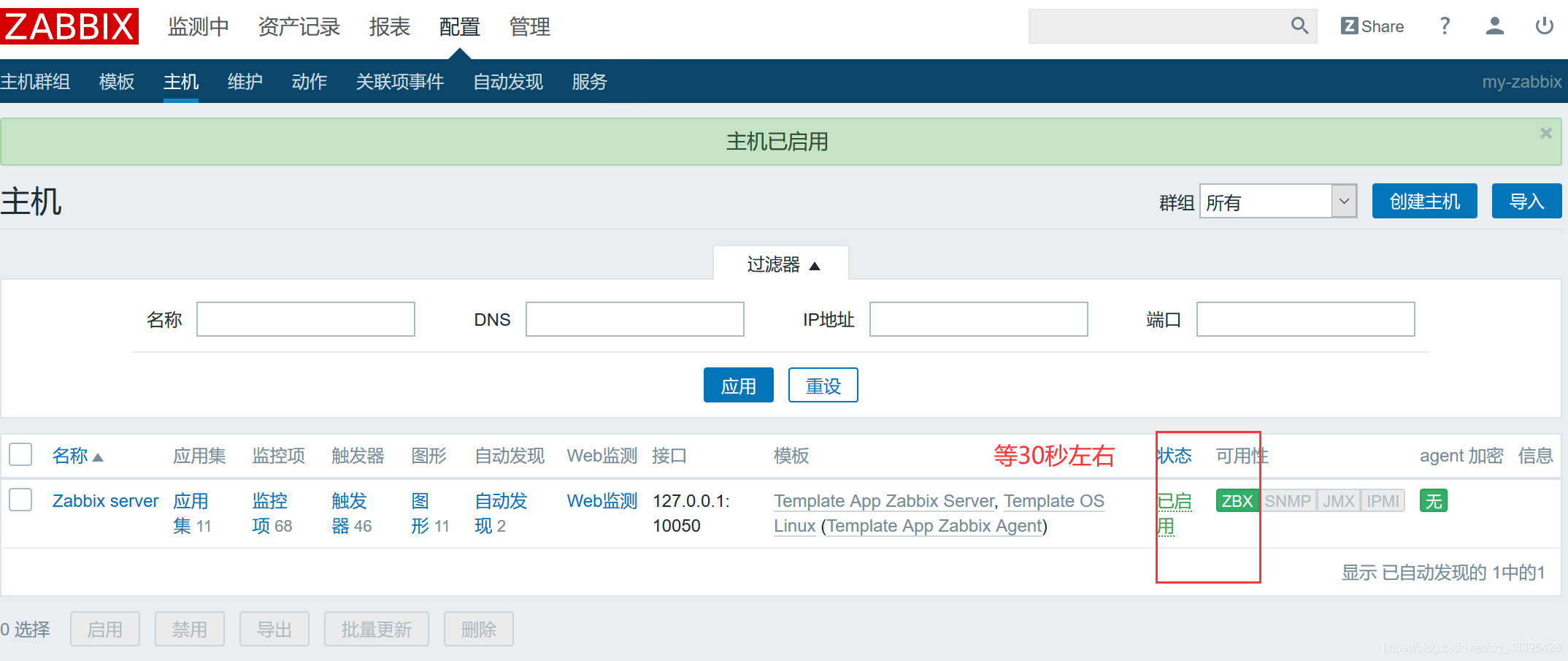Open the 管理 menu
Screen dimensions: 1568x661
click(529, 27)
